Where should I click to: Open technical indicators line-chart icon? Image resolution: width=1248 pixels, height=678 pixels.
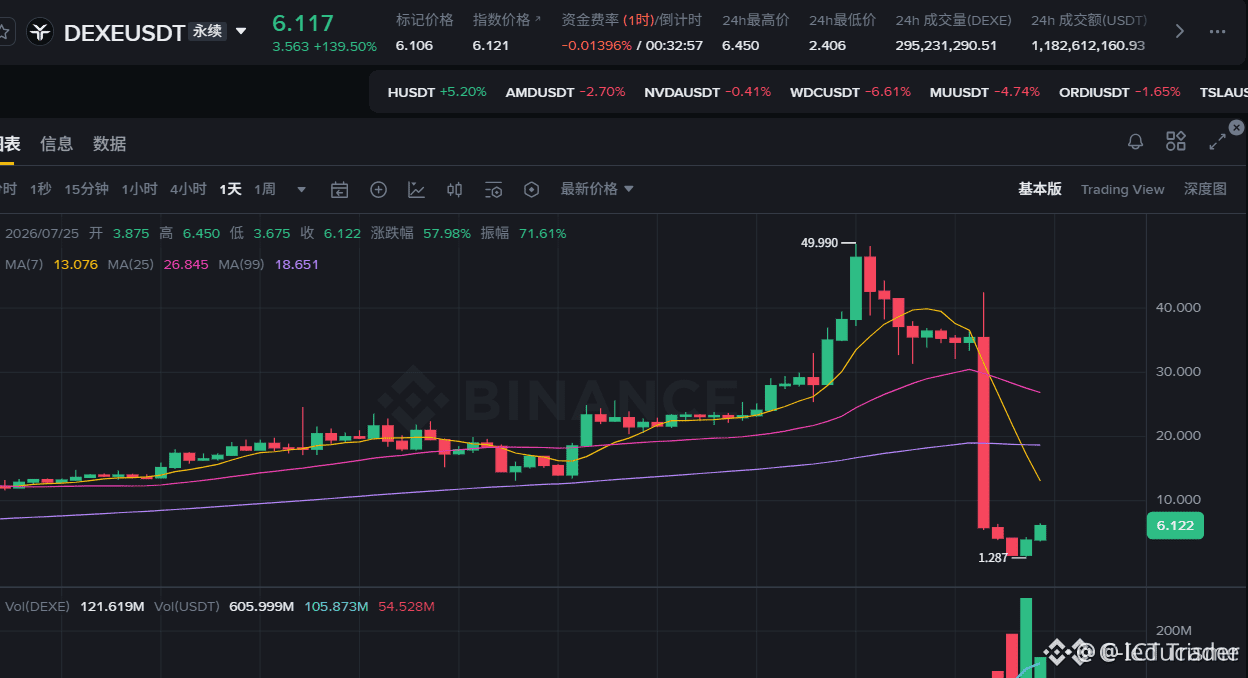[x=416, y=190]
